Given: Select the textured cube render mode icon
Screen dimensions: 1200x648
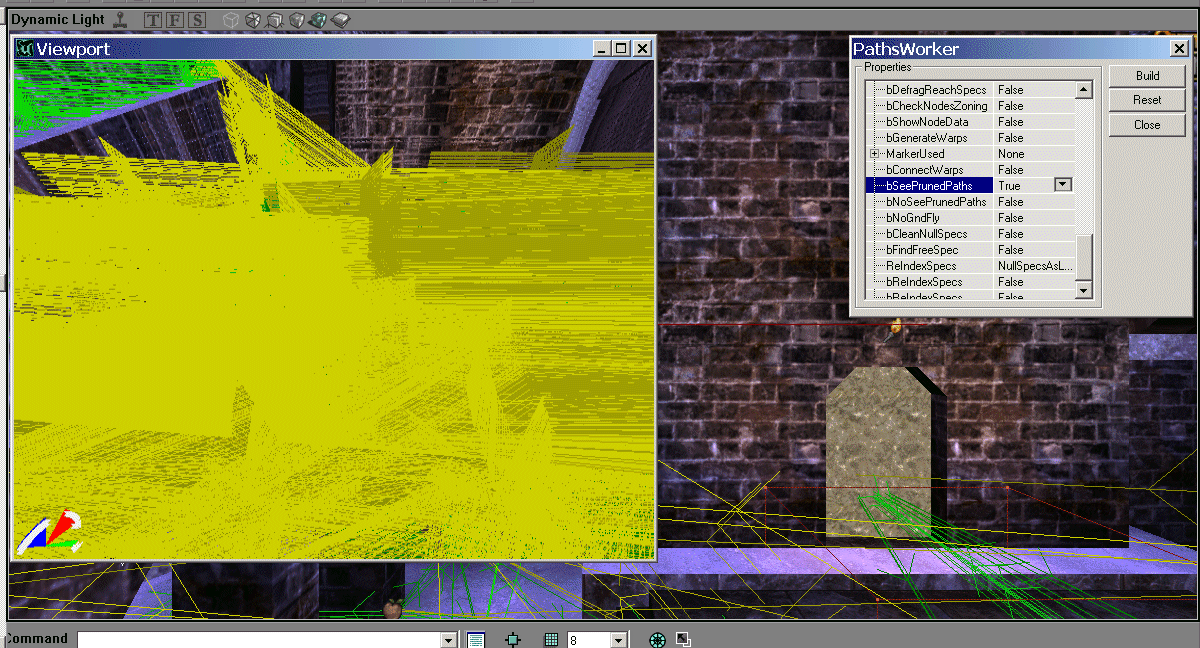Looking at the screenshot, I should tap(318, 19).
